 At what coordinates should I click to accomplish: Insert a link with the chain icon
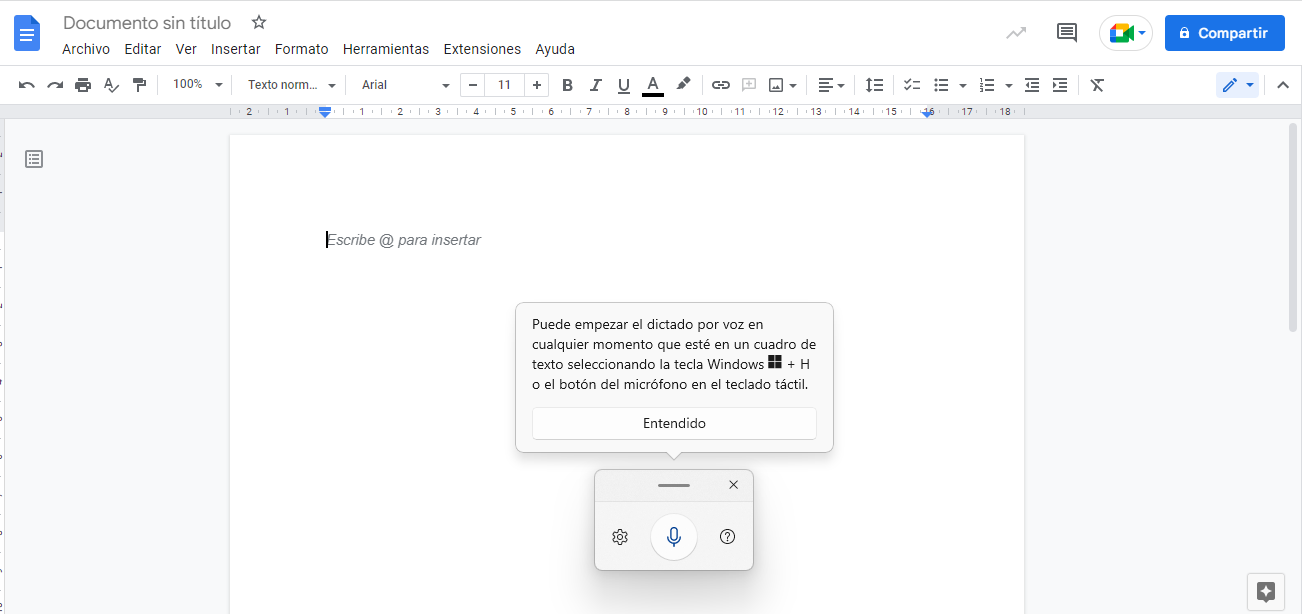pos(721,85)
